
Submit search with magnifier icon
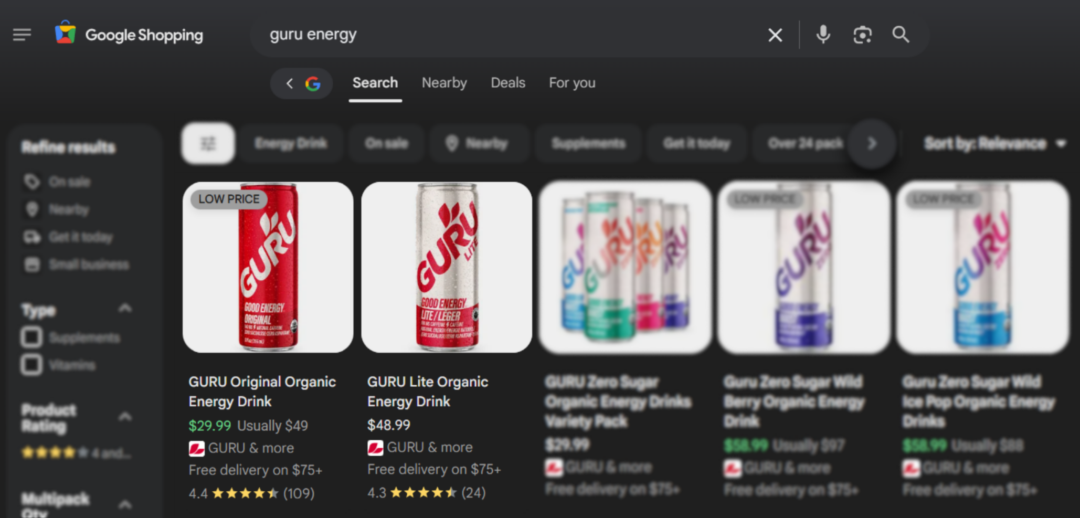point(901,34)
